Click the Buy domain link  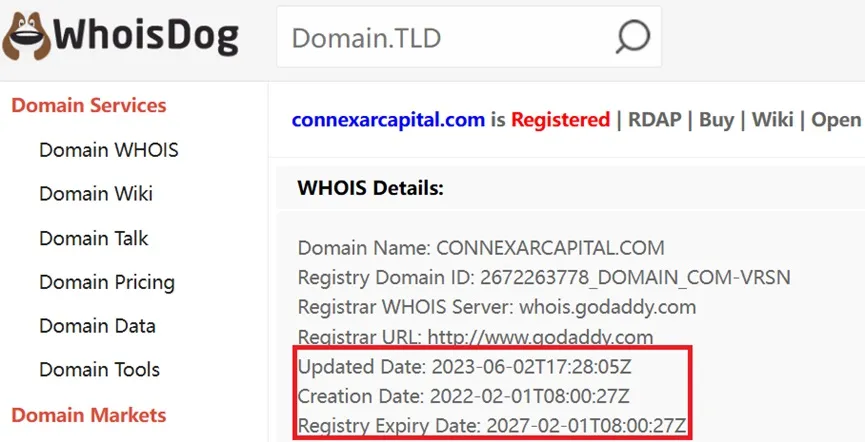pos(717,120)
